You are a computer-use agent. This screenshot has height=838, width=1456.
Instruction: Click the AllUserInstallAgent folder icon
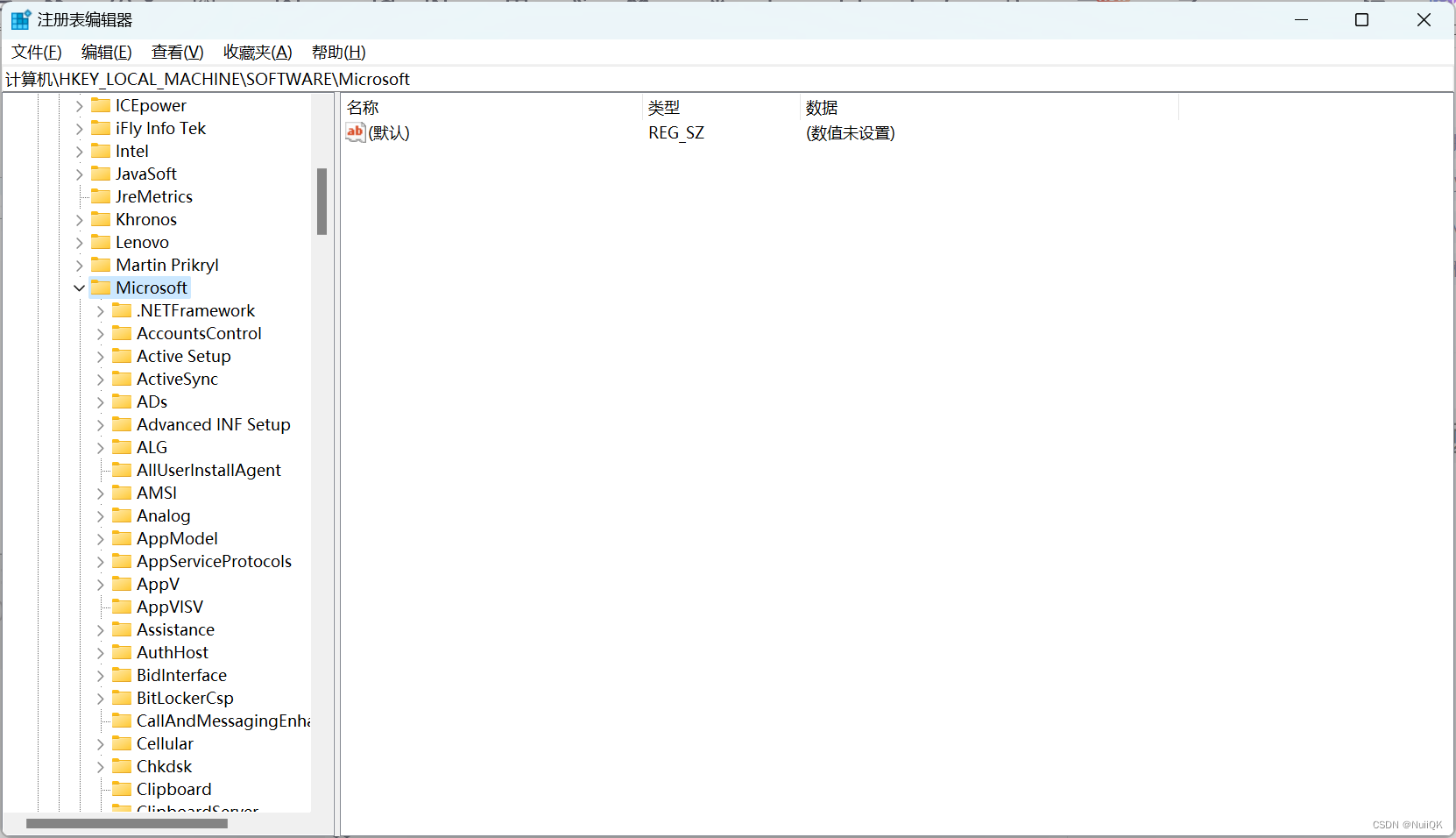[122, 470]
